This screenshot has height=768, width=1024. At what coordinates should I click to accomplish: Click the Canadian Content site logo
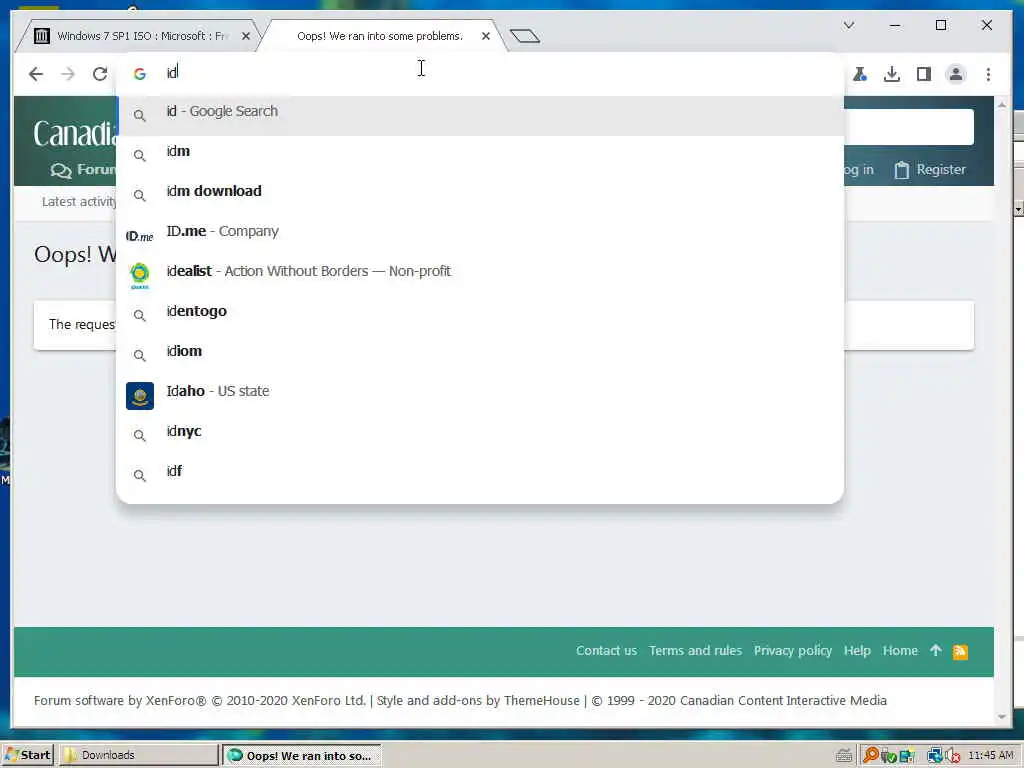pos(75,134)
